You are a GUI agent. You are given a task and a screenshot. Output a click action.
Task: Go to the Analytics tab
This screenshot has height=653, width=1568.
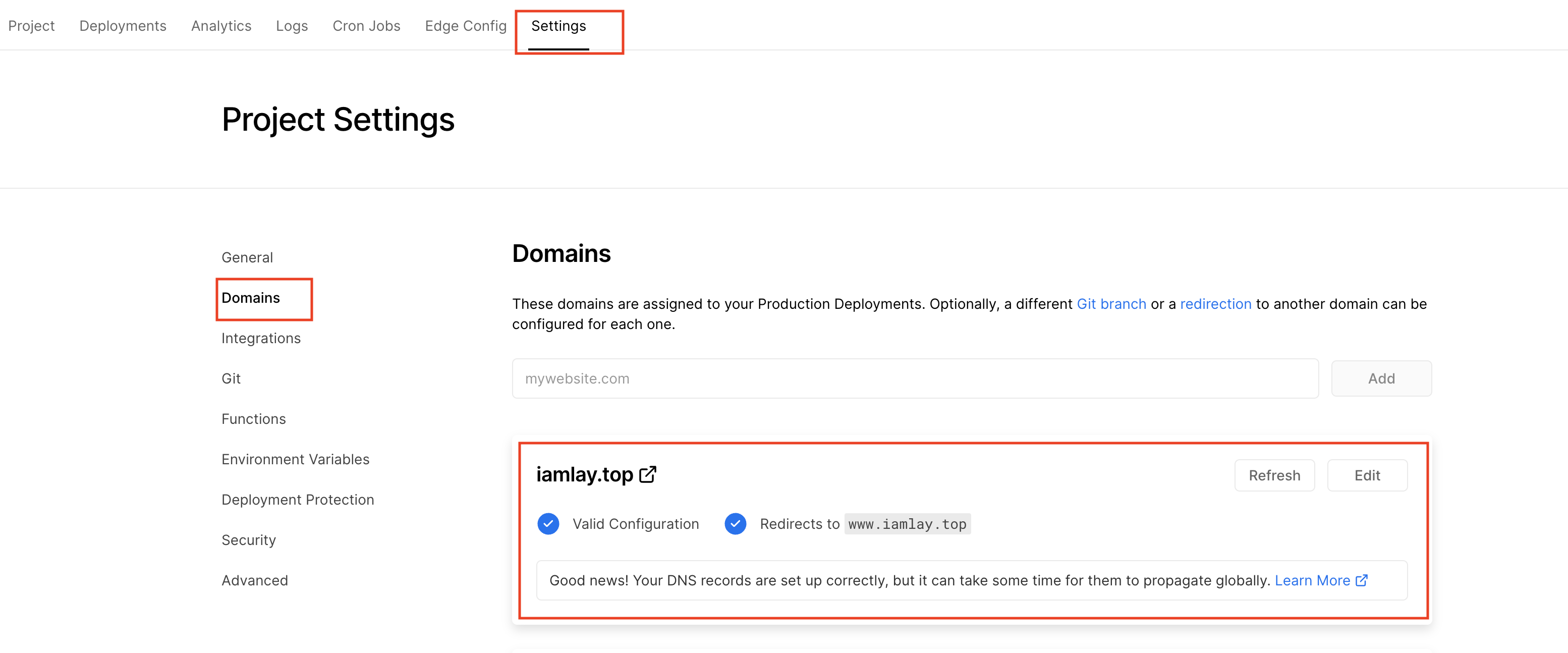(x=221, y=26)
